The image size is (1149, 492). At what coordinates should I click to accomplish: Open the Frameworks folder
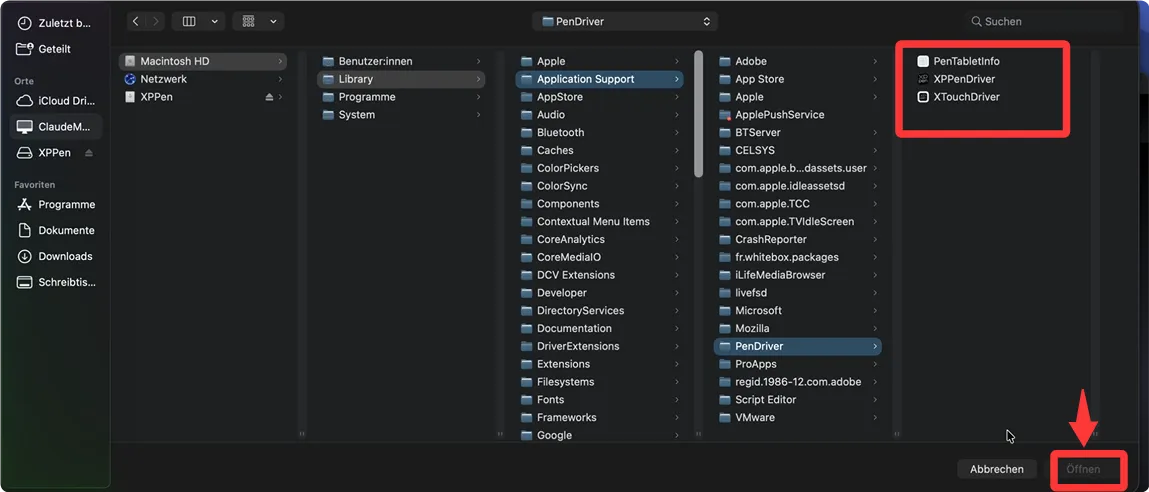coord(599,417)
